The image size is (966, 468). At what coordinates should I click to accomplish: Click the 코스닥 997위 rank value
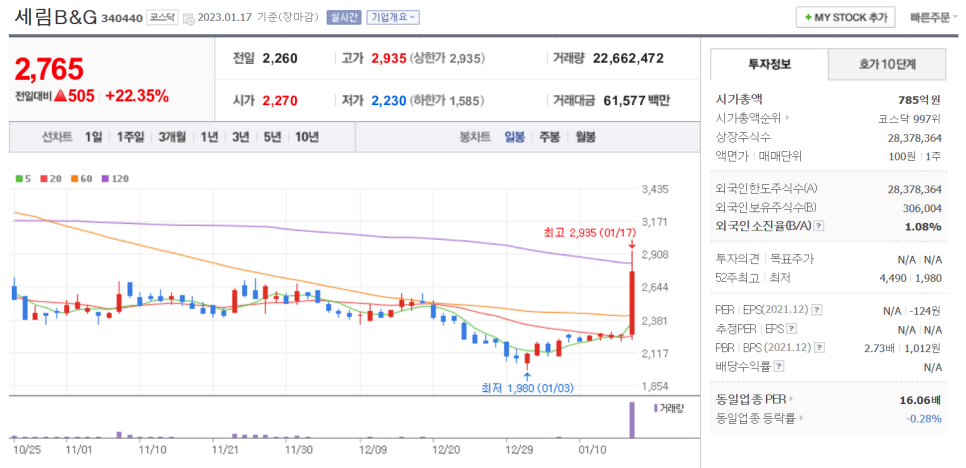point(910,118)
